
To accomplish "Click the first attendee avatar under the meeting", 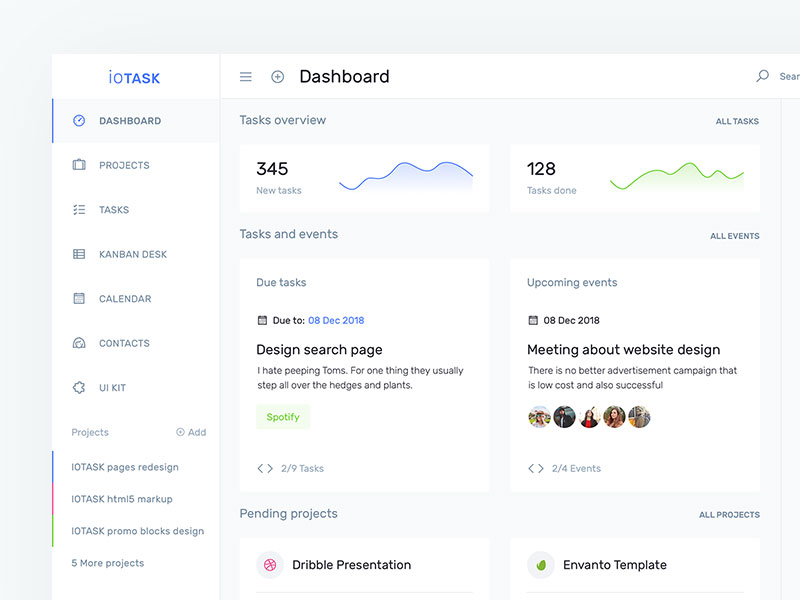I will pyautogui.click(x=538, y=415).
